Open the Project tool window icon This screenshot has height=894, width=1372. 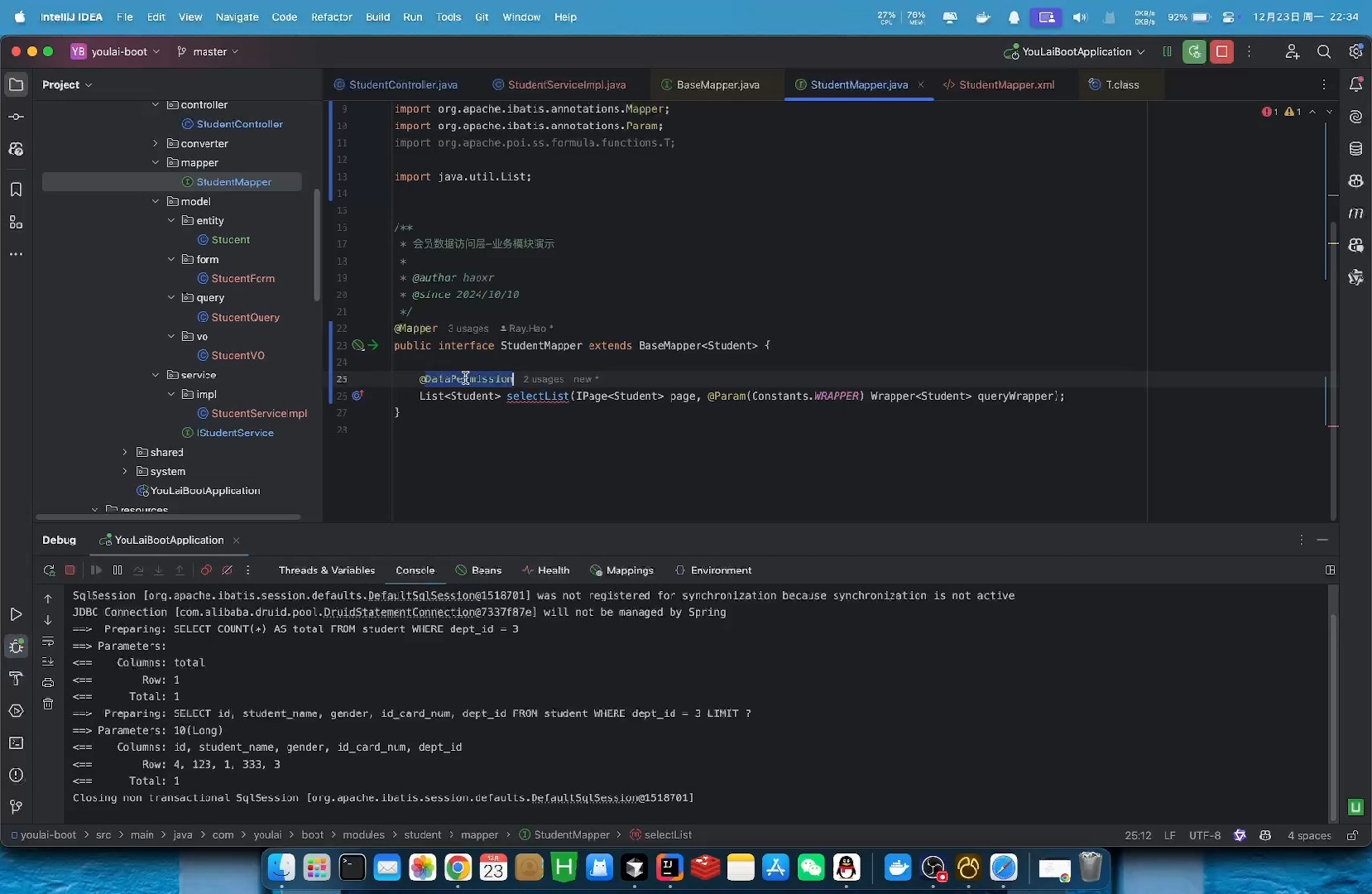click(x=16, y=84)
